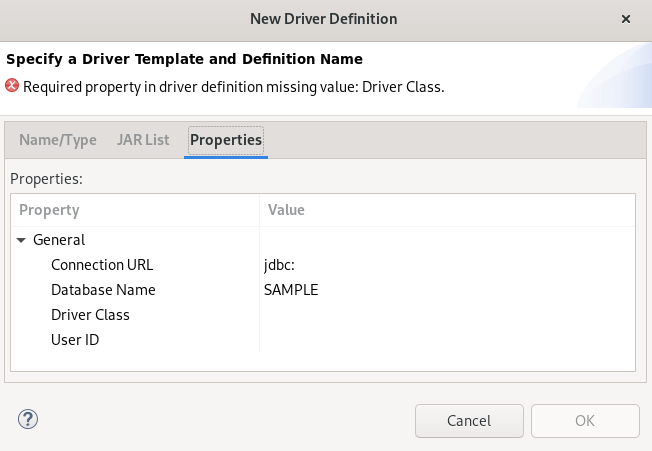Select the Database Name property
Image resolution: width=652 pixels, height=451 pixels.
click(103, 290)
